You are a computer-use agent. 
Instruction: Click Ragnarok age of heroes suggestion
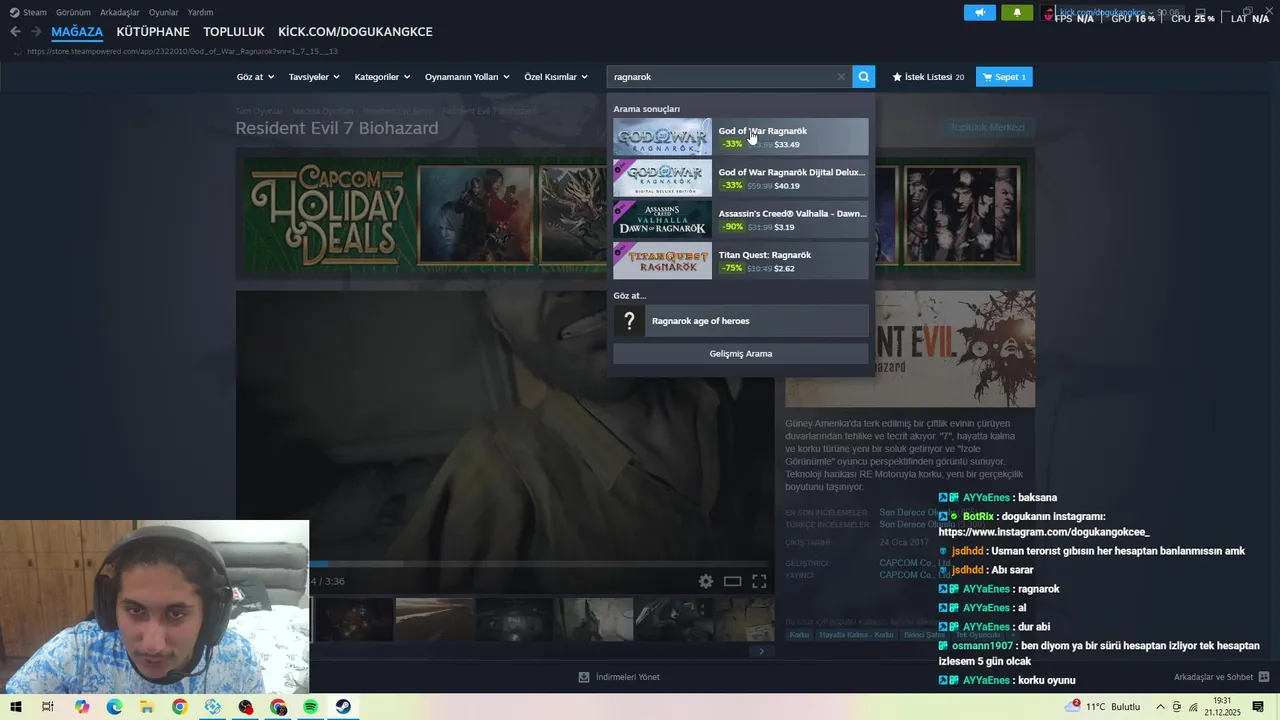(741, 321)
